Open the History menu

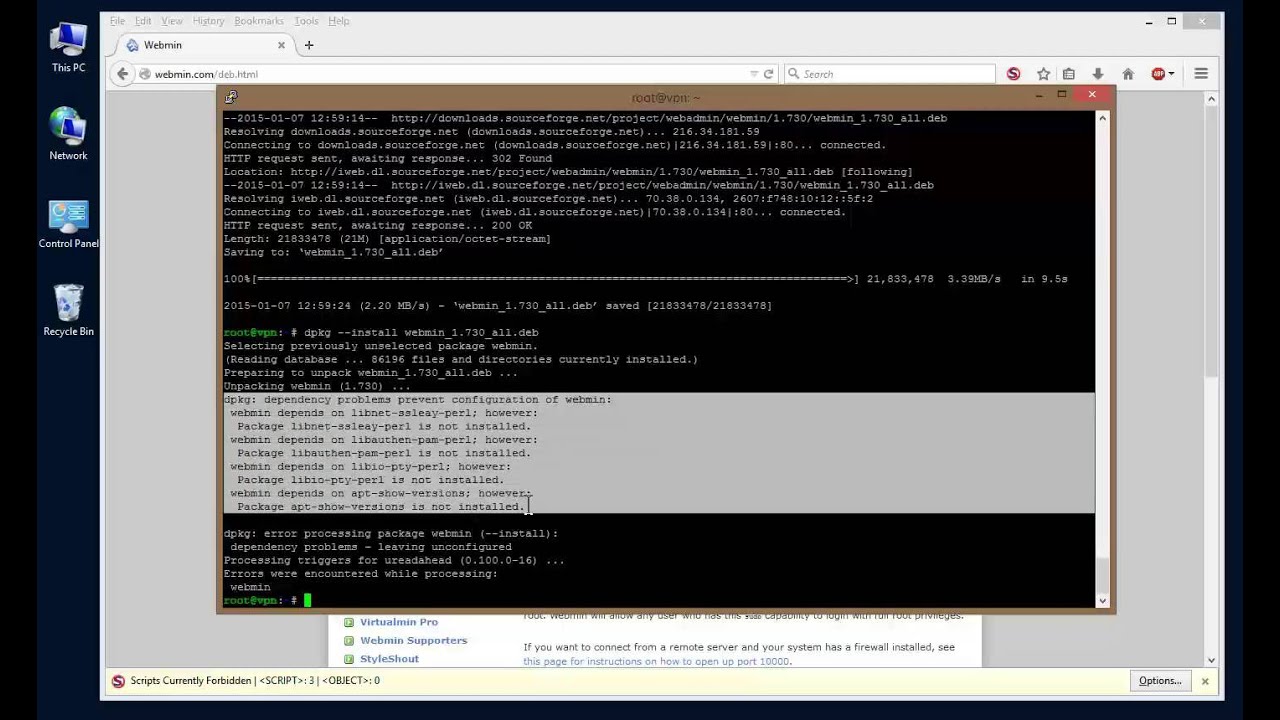click(x=208, y=21)
